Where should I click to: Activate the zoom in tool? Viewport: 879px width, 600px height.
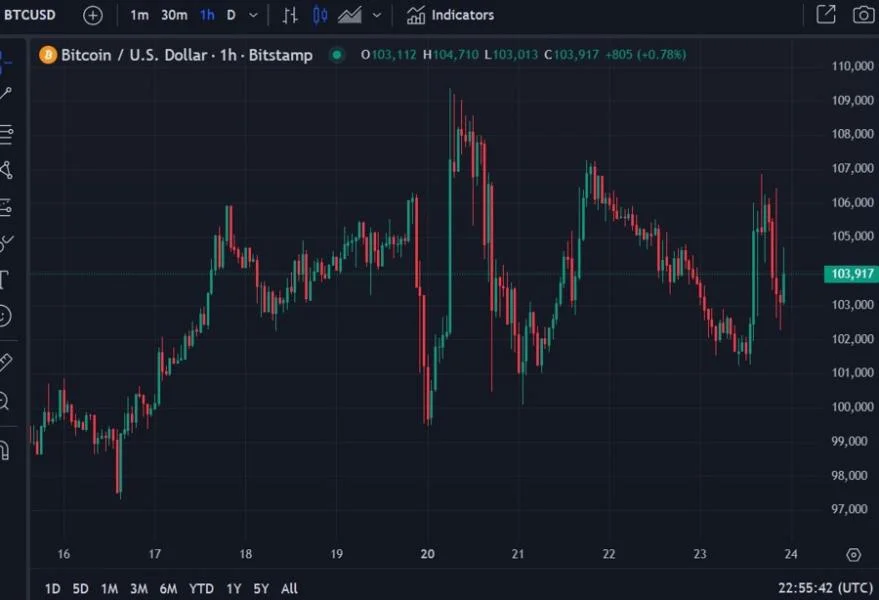tap(4, 401)
